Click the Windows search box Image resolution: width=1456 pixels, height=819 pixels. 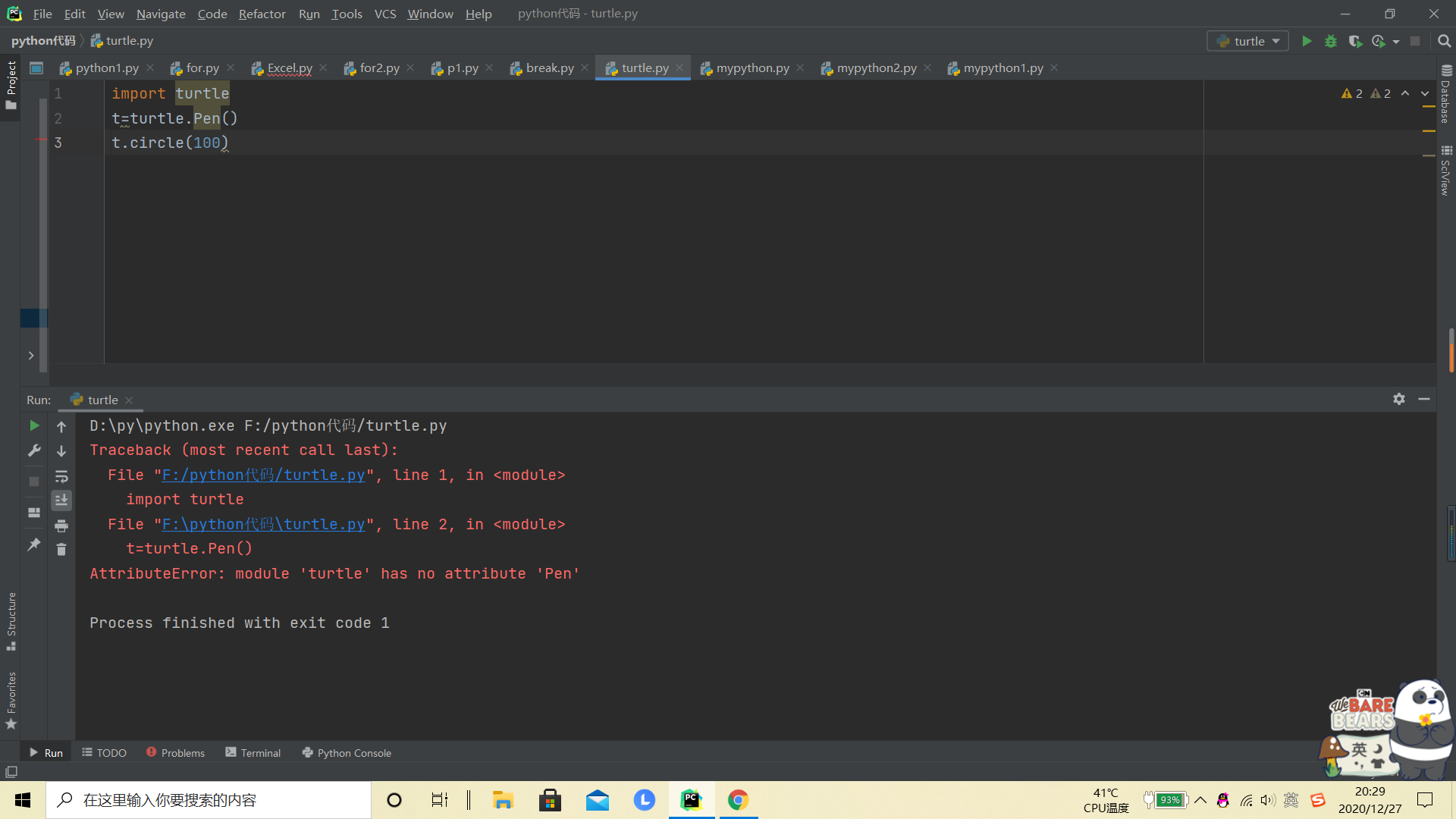point(209,800)
